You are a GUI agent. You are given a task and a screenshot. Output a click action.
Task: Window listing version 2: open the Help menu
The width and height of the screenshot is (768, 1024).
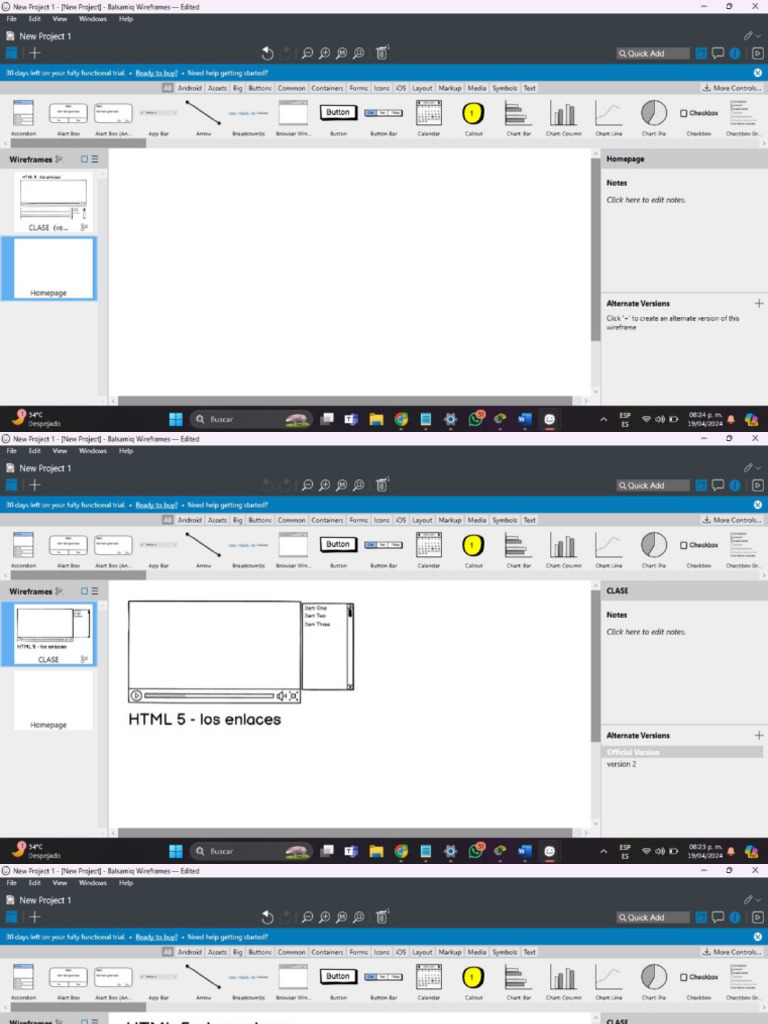126,451
